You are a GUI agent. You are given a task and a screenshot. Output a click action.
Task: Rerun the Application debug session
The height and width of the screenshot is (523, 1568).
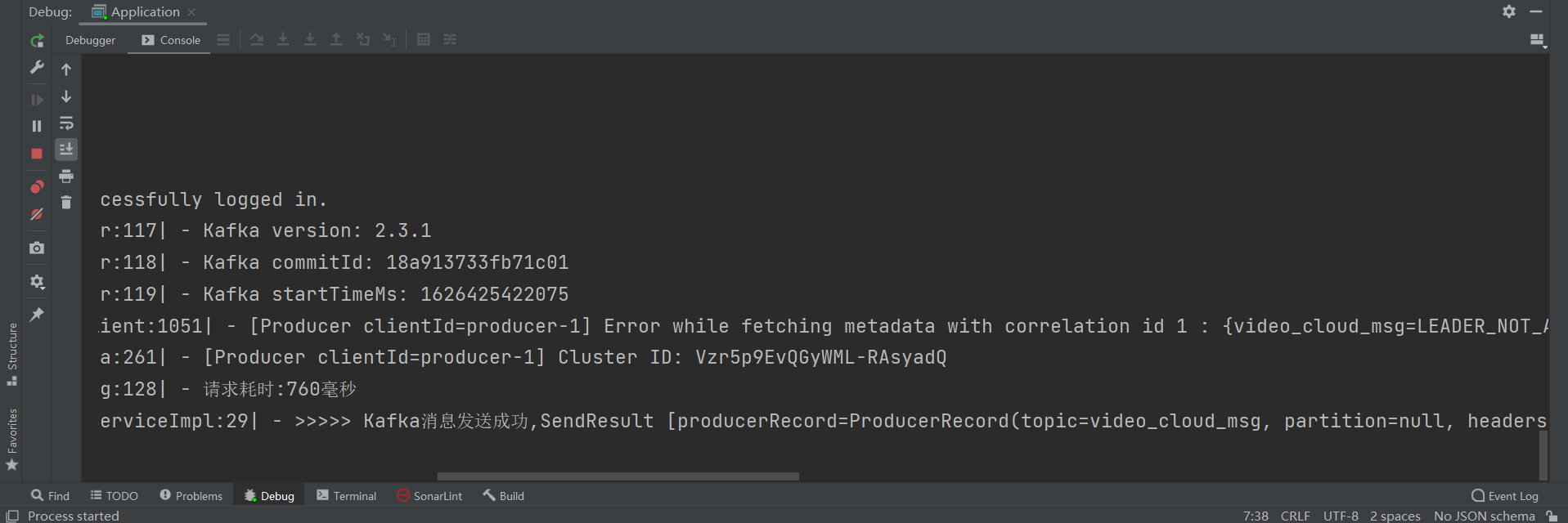(37, 41)
